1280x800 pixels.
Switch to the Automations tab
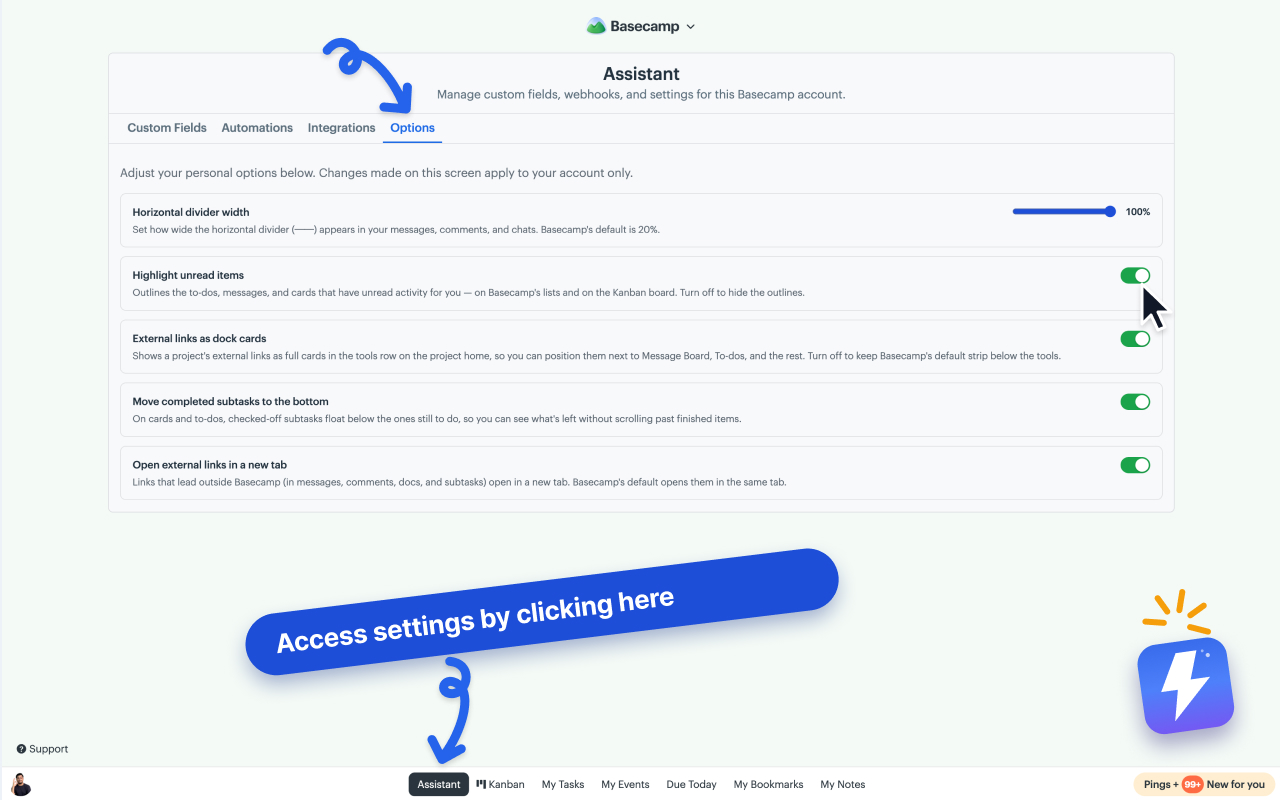pyautogui.click(x=257, y=128)
